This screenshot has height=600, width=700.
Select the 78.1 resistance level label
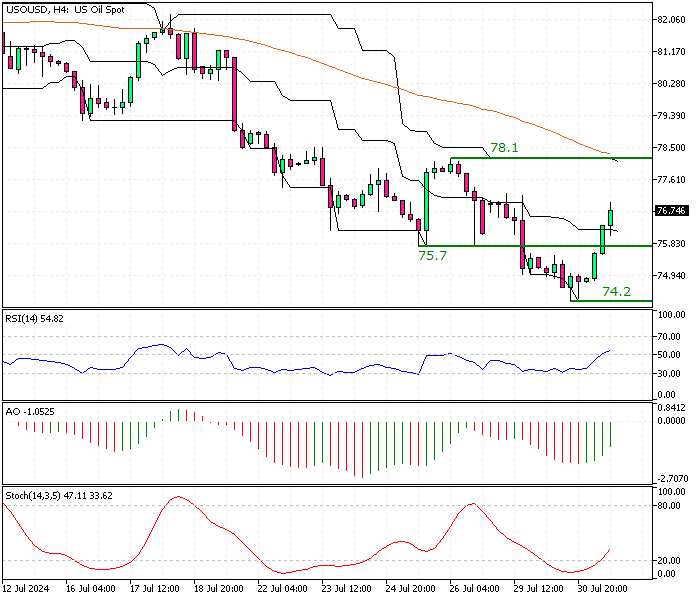click(x=504, y=148)
